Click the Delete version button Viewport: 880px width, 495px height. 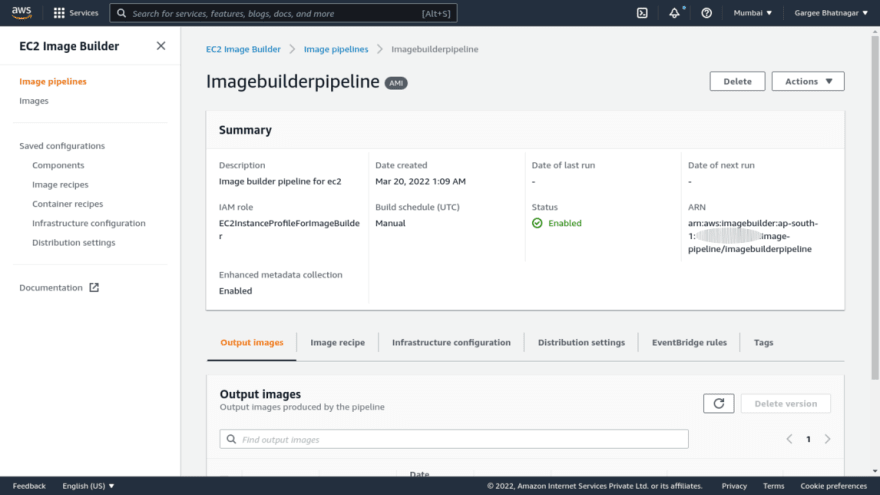786,404
